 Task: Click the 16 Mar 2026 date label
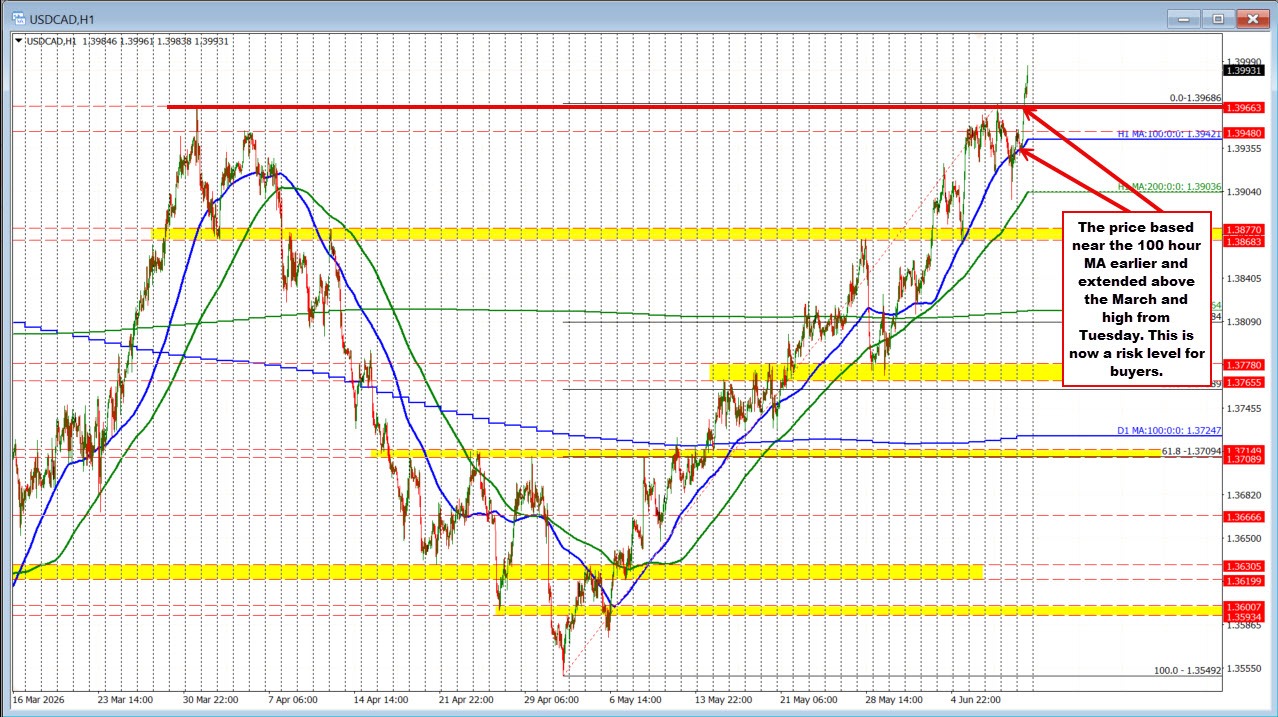pos(39,701)
